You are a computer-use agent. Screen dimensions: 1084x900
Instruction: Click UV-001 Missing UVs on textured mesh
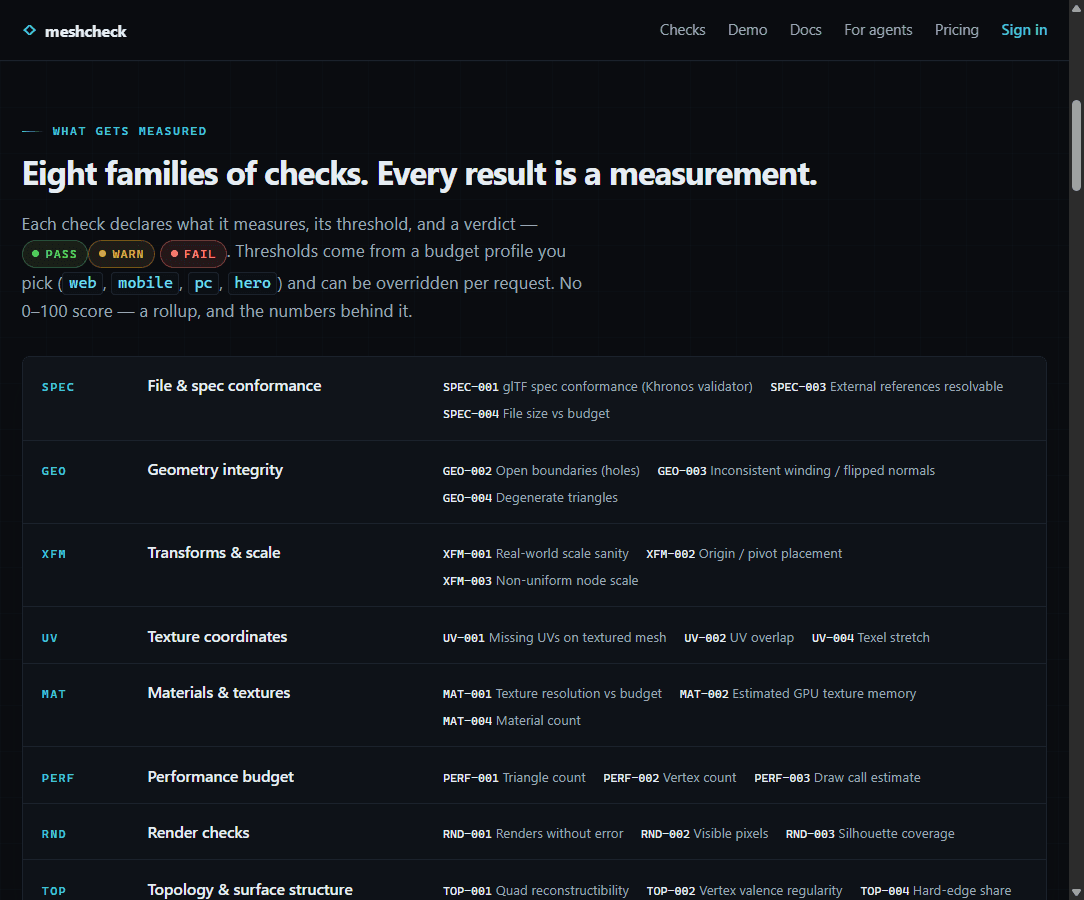point(554,637)
